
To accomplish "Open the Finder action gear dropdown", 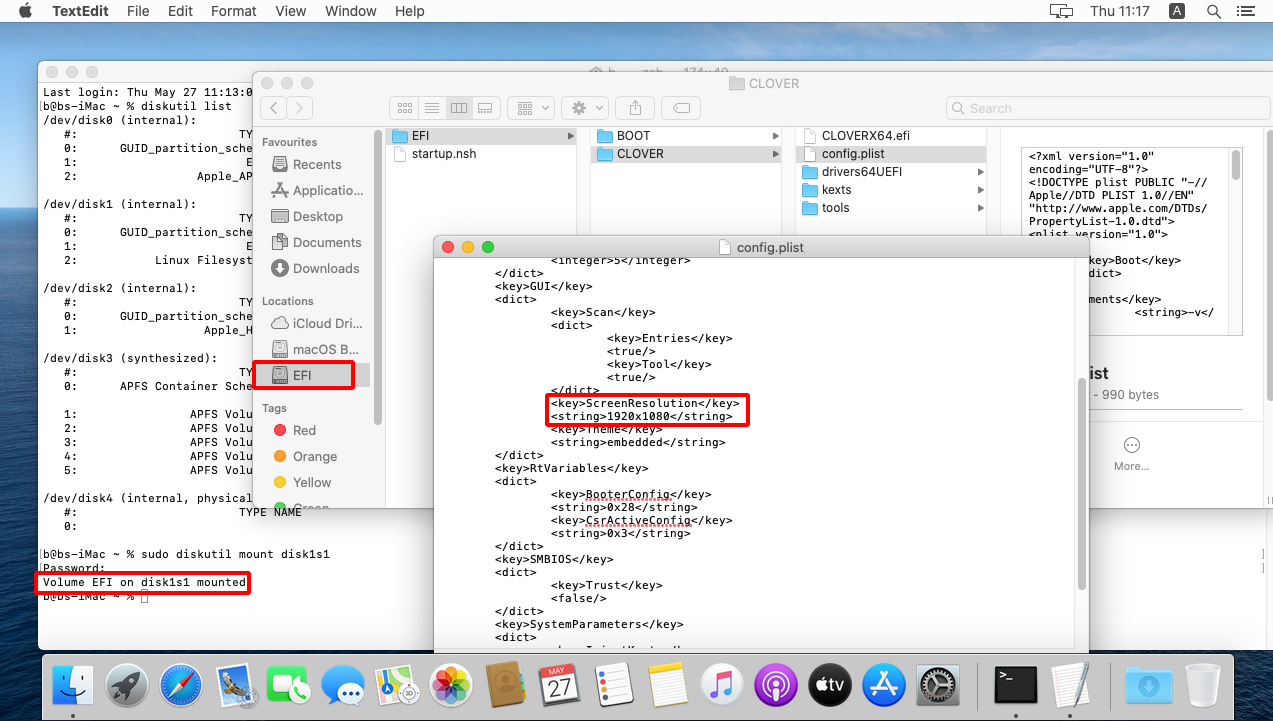I will coord(585,108).
